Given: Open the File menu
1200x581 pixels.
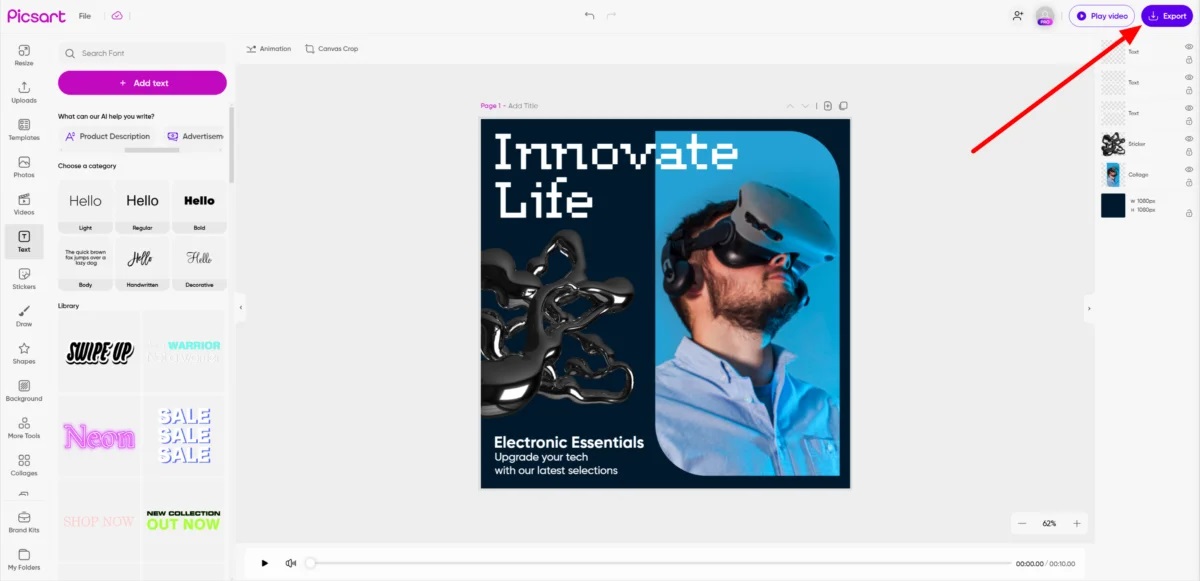Looking at the screenshot, I should [x=84, y=16].
